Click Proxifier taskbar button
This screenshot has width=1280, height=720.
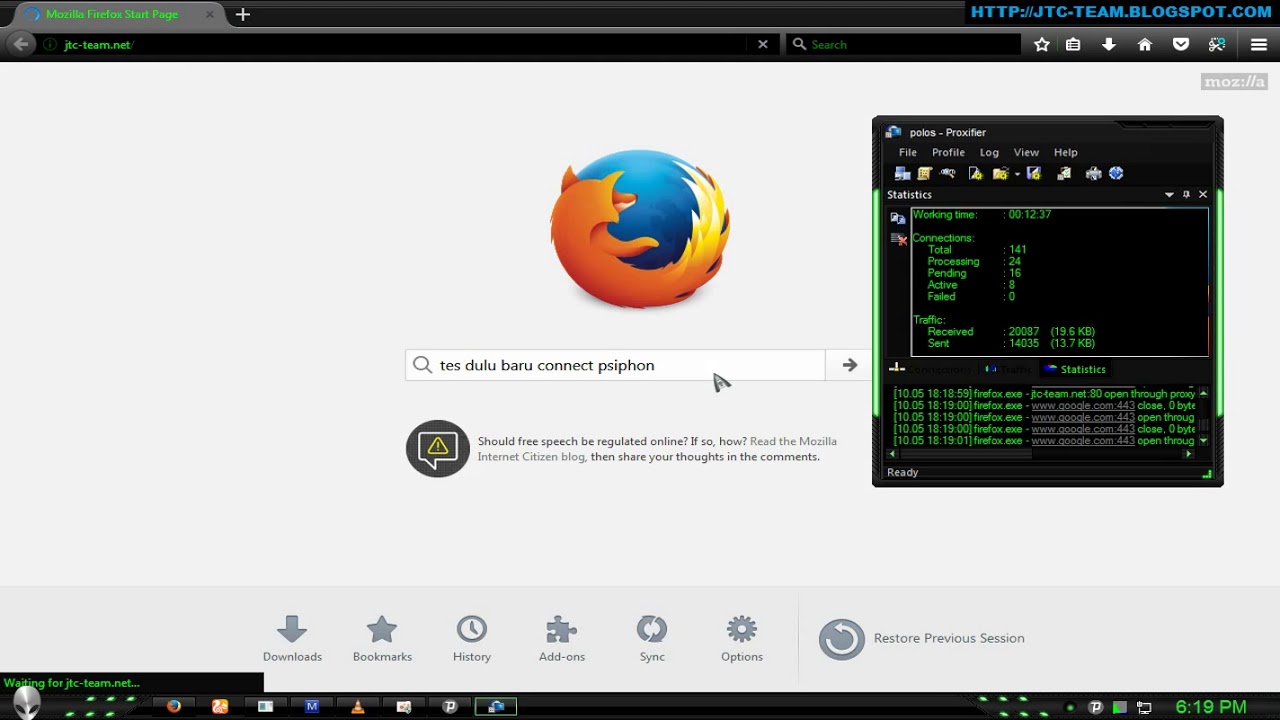tap(496, 706)
